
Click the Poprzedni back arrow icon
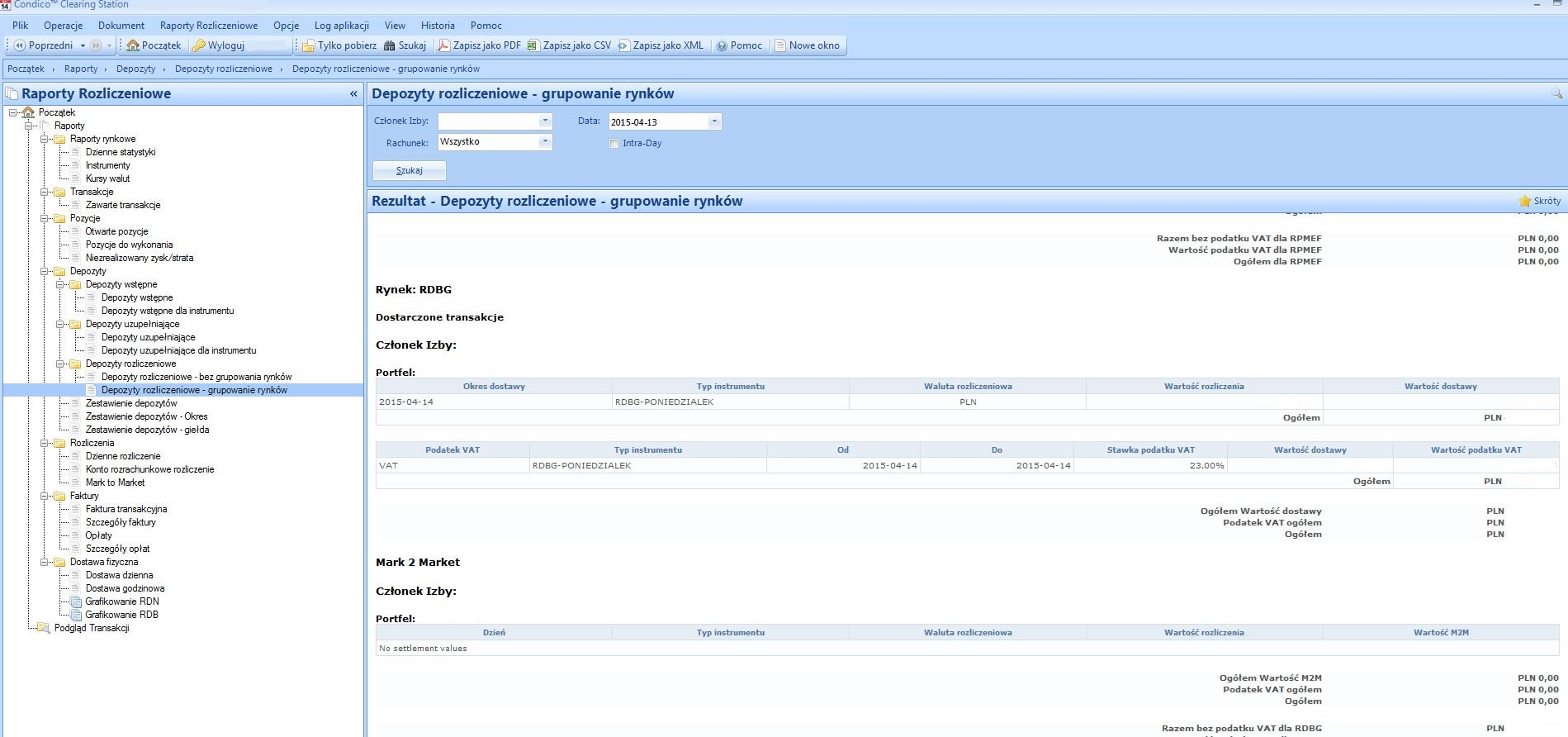pos(20,45)
